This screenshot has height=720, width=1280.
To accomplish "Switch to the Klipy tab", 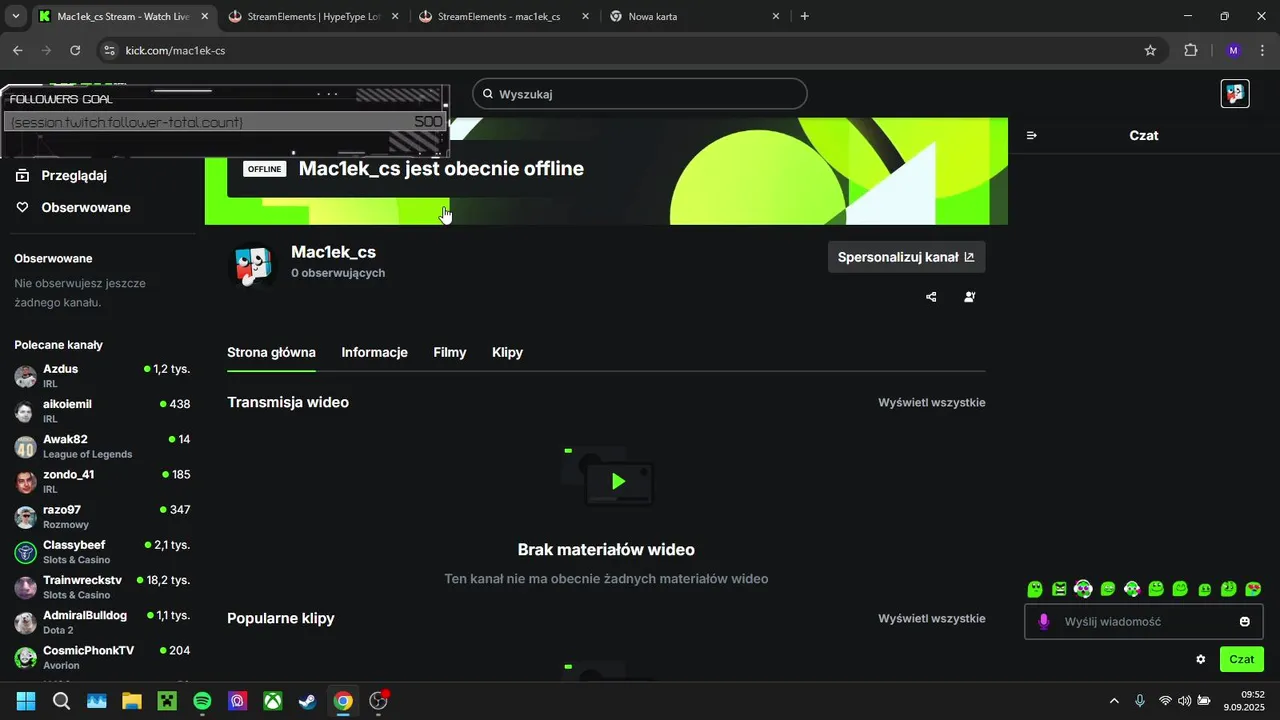I will tap(507, 352).
